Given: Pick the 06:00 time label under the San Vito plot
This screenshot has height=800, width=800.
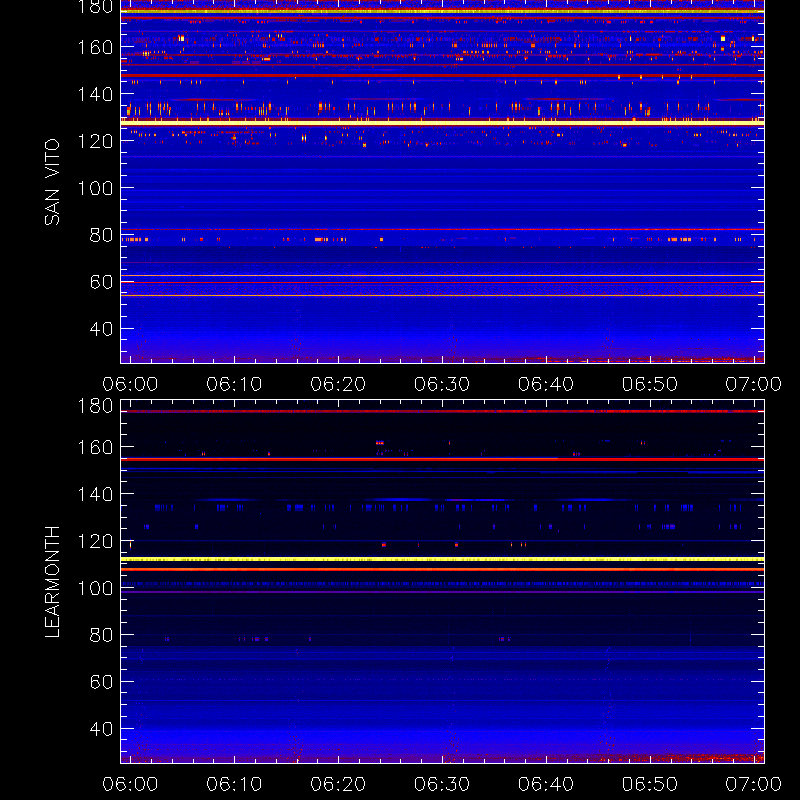Looking at the screenshot, I should (x=130, y=384).
